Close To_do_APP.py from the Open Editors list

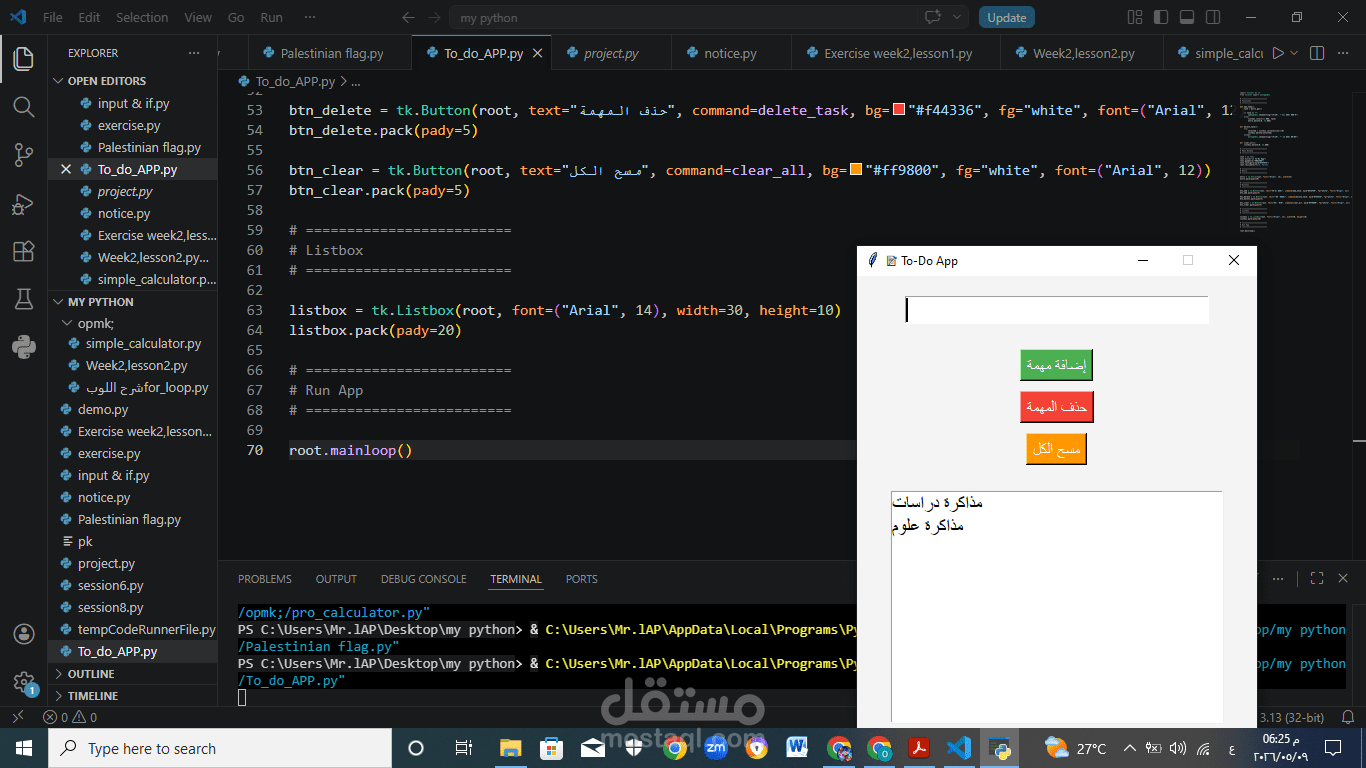tap(66, 169)
